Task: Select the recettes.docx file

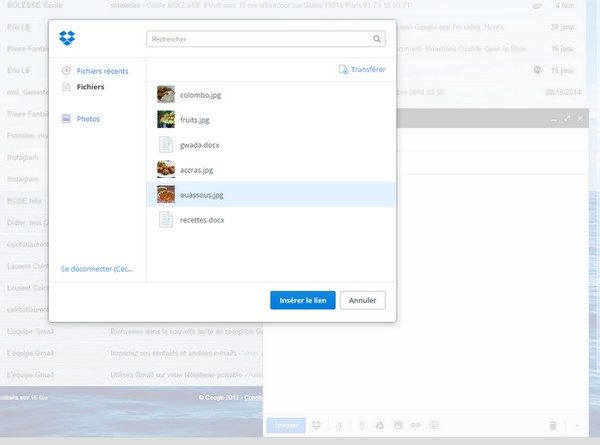Action: (271, 220)
